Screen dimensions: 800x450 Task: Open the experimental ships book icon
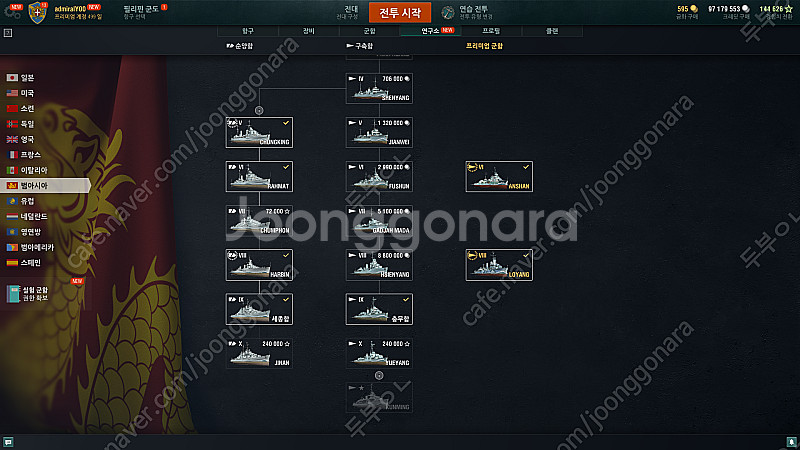point(13,294)
